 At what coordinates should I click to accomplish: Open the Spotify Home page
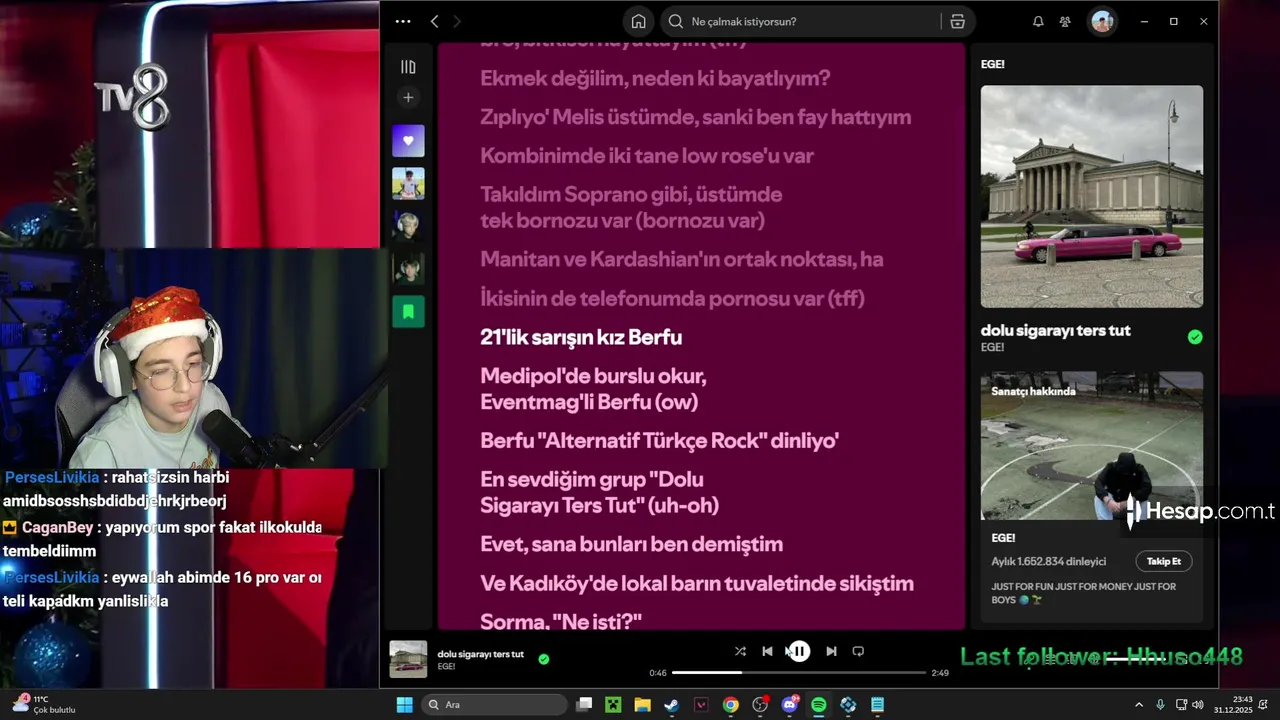[638, 21]
